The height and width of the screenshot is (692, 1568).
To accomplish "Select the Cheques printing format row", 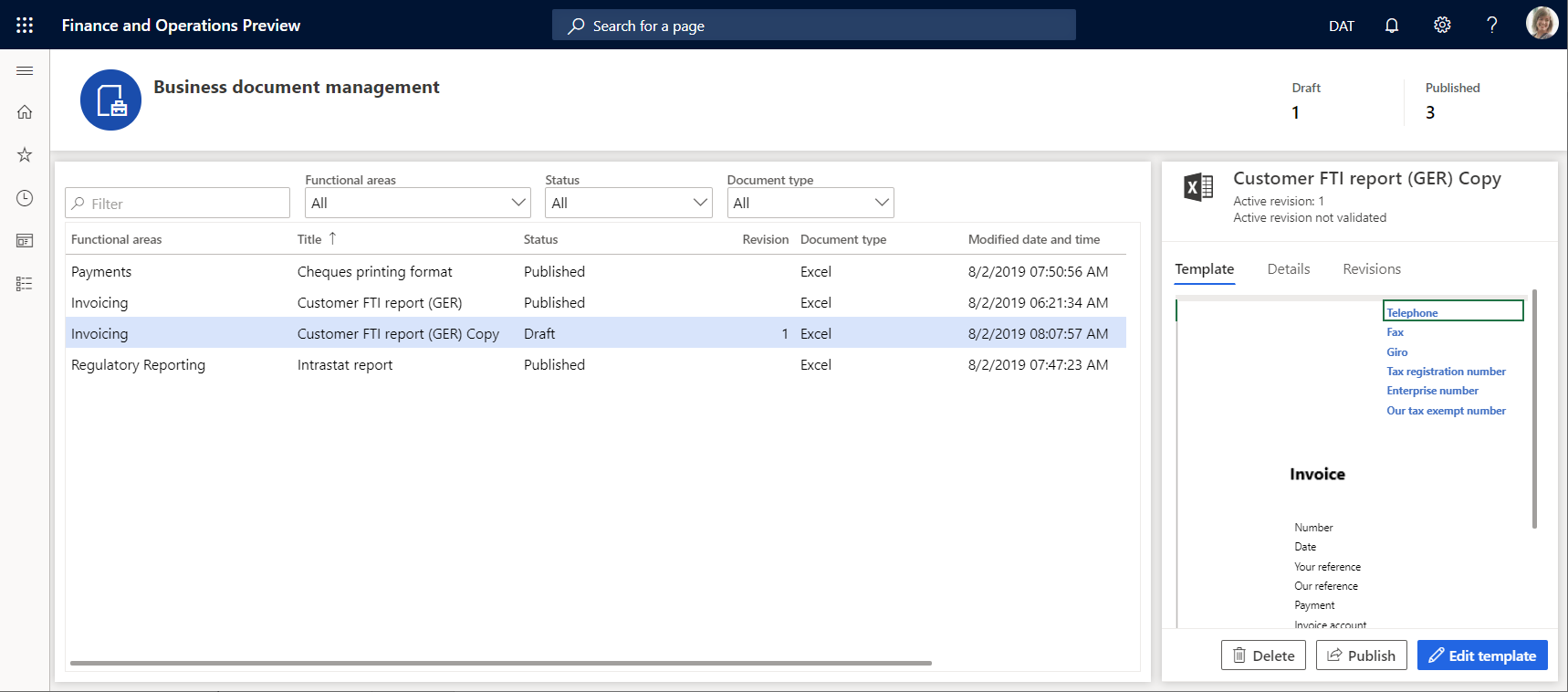I will pos(596,271).
